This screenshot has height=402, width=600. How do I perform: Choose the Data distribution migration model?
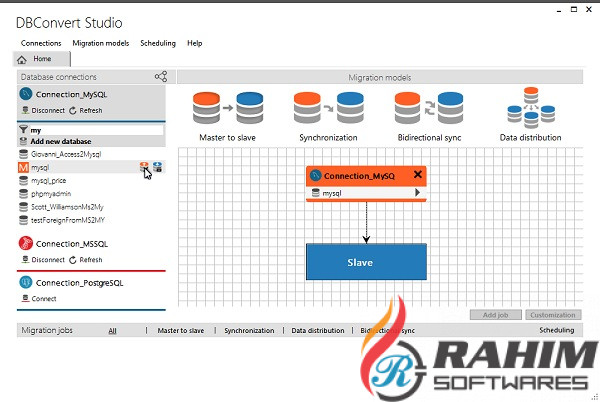(x=531, y=115)
